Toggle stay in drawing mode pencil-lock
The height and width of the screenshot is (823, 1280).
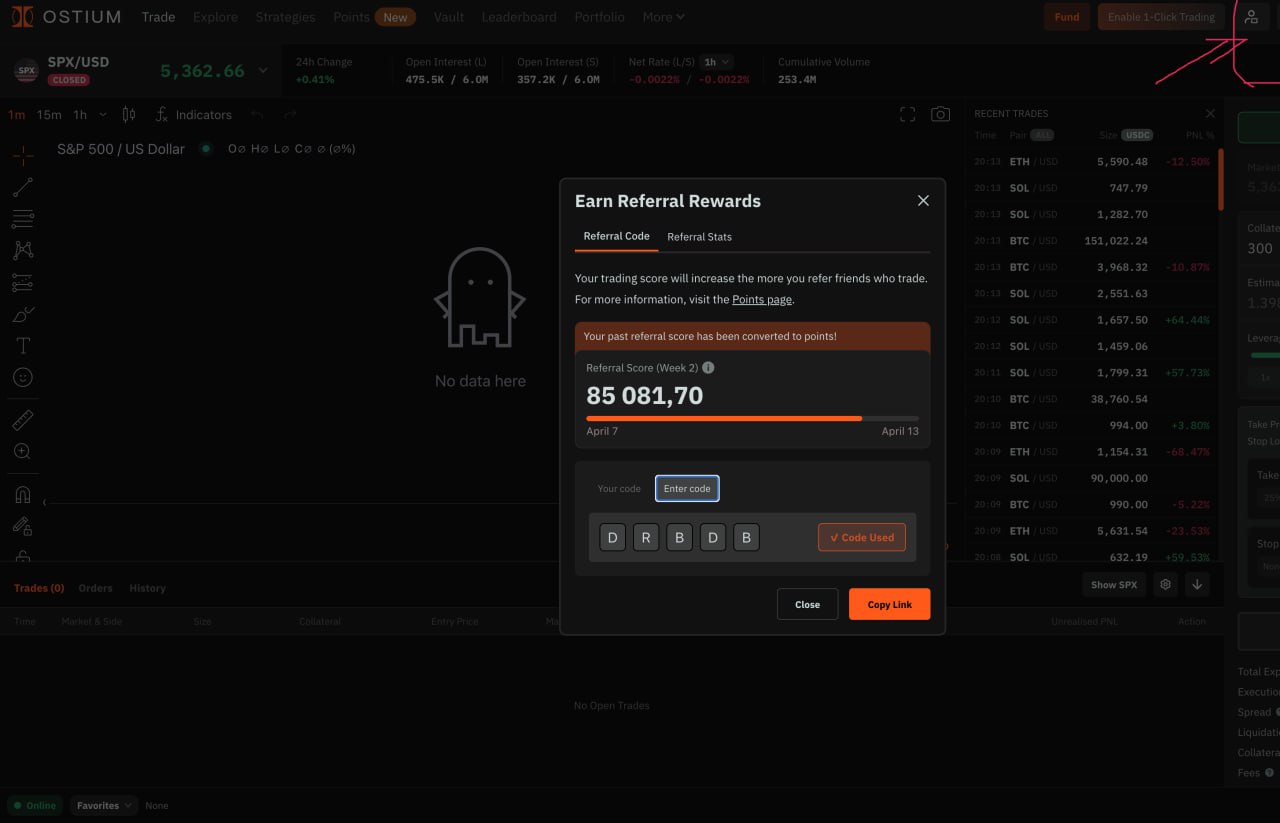(x=23, y=526)
